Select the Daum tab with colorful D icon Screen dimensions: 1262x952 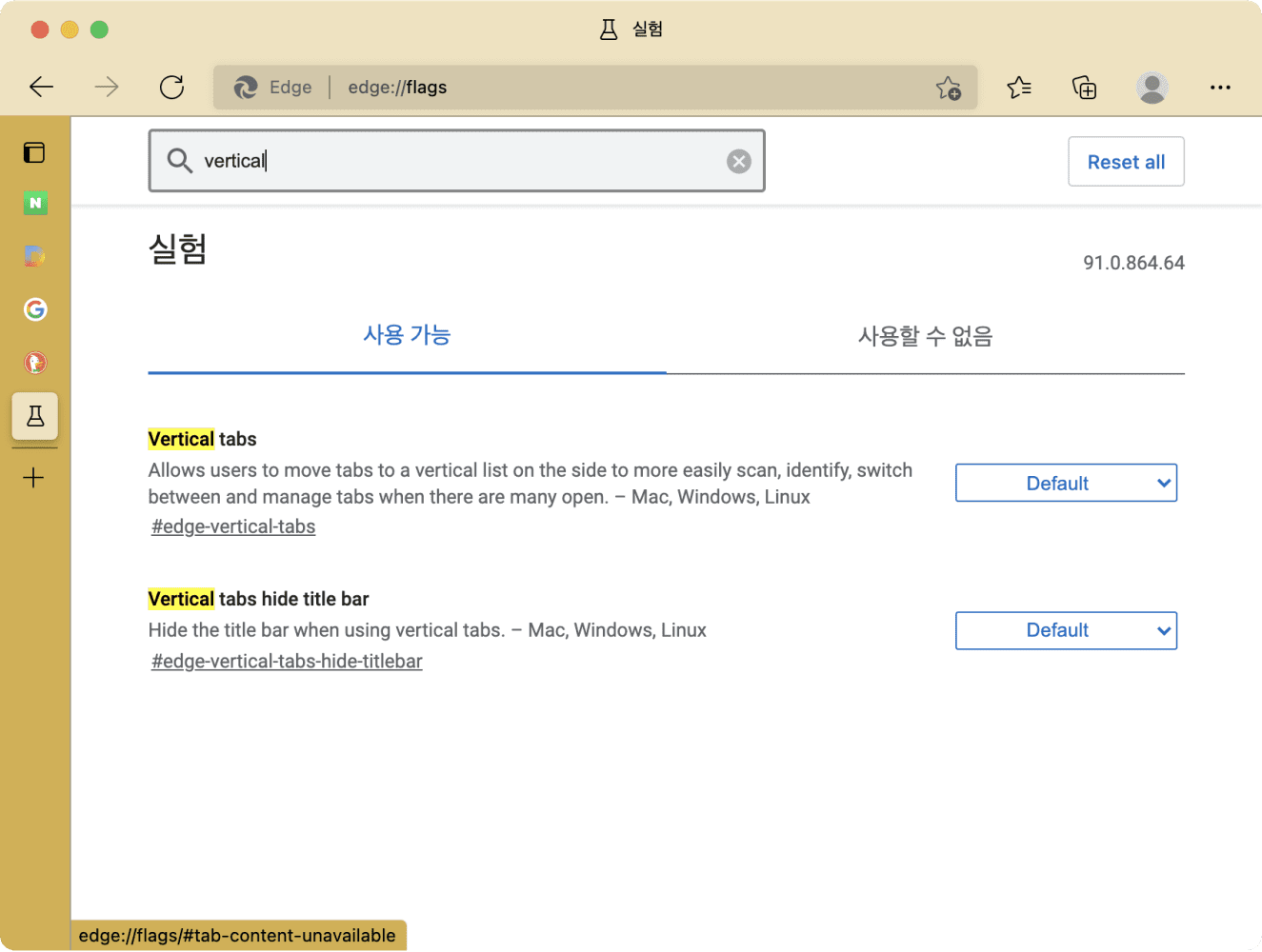[x=35, y=255]
